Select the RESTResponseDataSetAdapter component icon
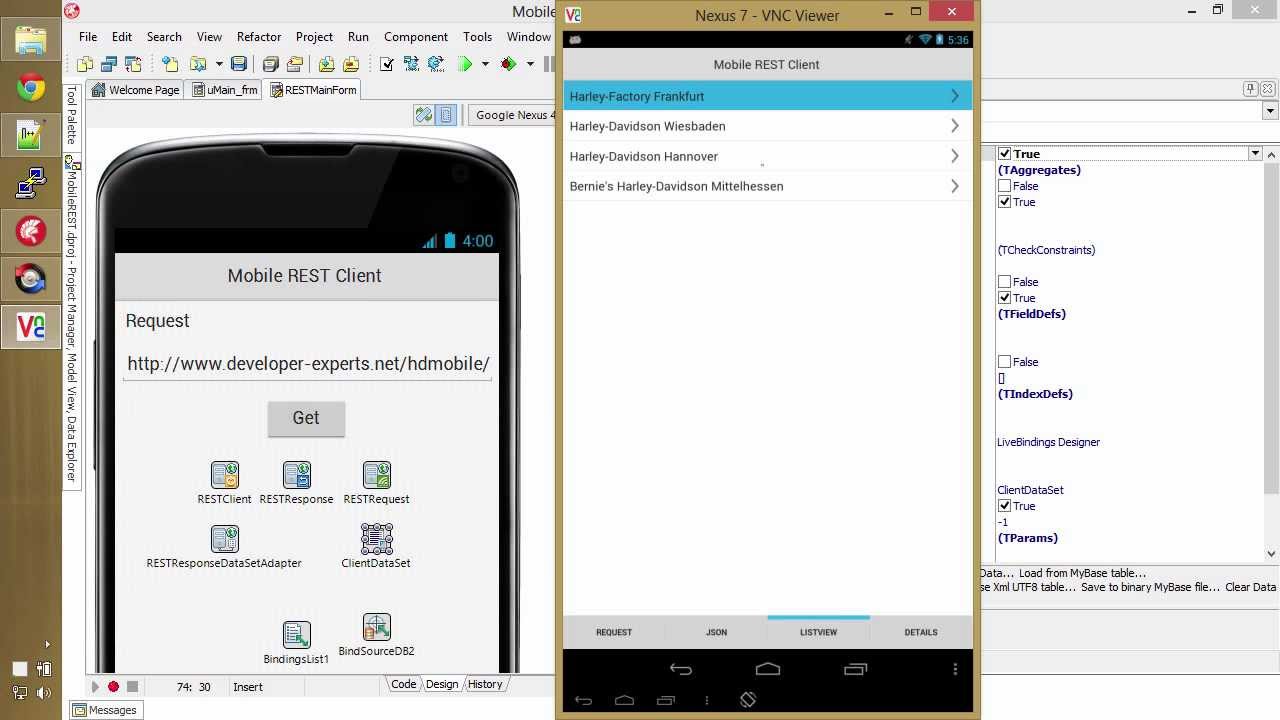This screenshot has height=720, width=1280. coord(225,538)
